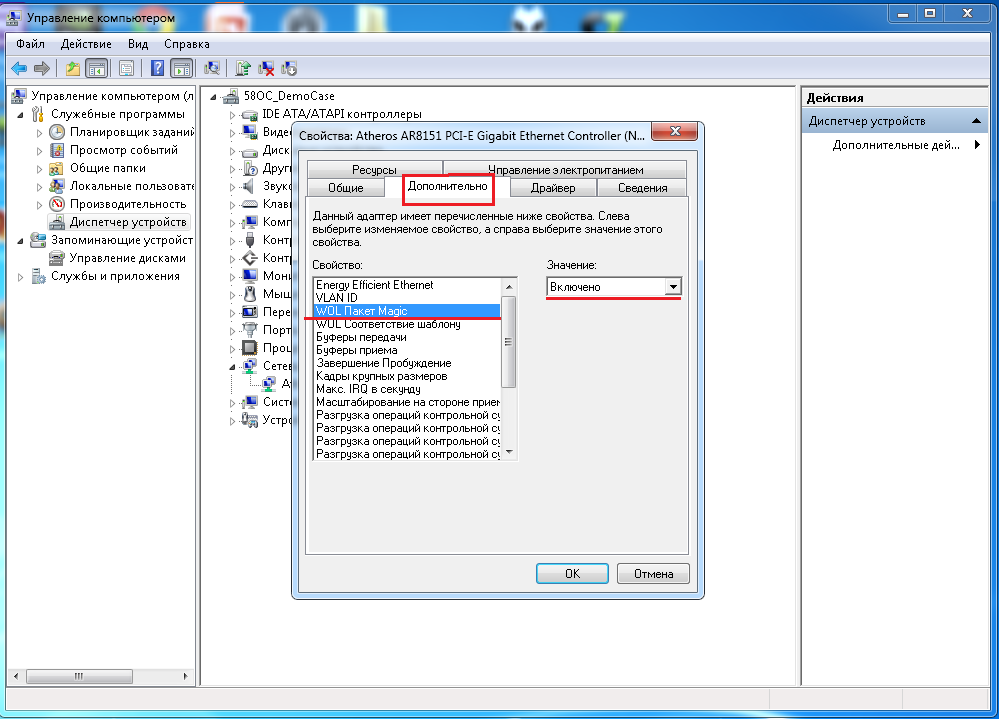This screenshot has height=719, width=999.
Task: Open the Значение dropdown showing Включено
Action: tap(673, 287)
